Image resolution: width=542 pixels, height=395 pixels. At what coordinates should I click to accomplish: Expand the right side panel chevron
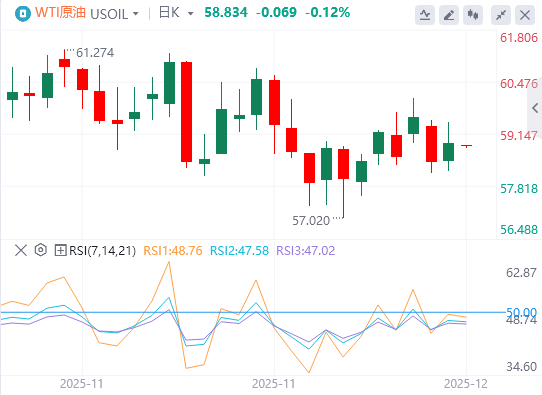[x=535, y=108]
